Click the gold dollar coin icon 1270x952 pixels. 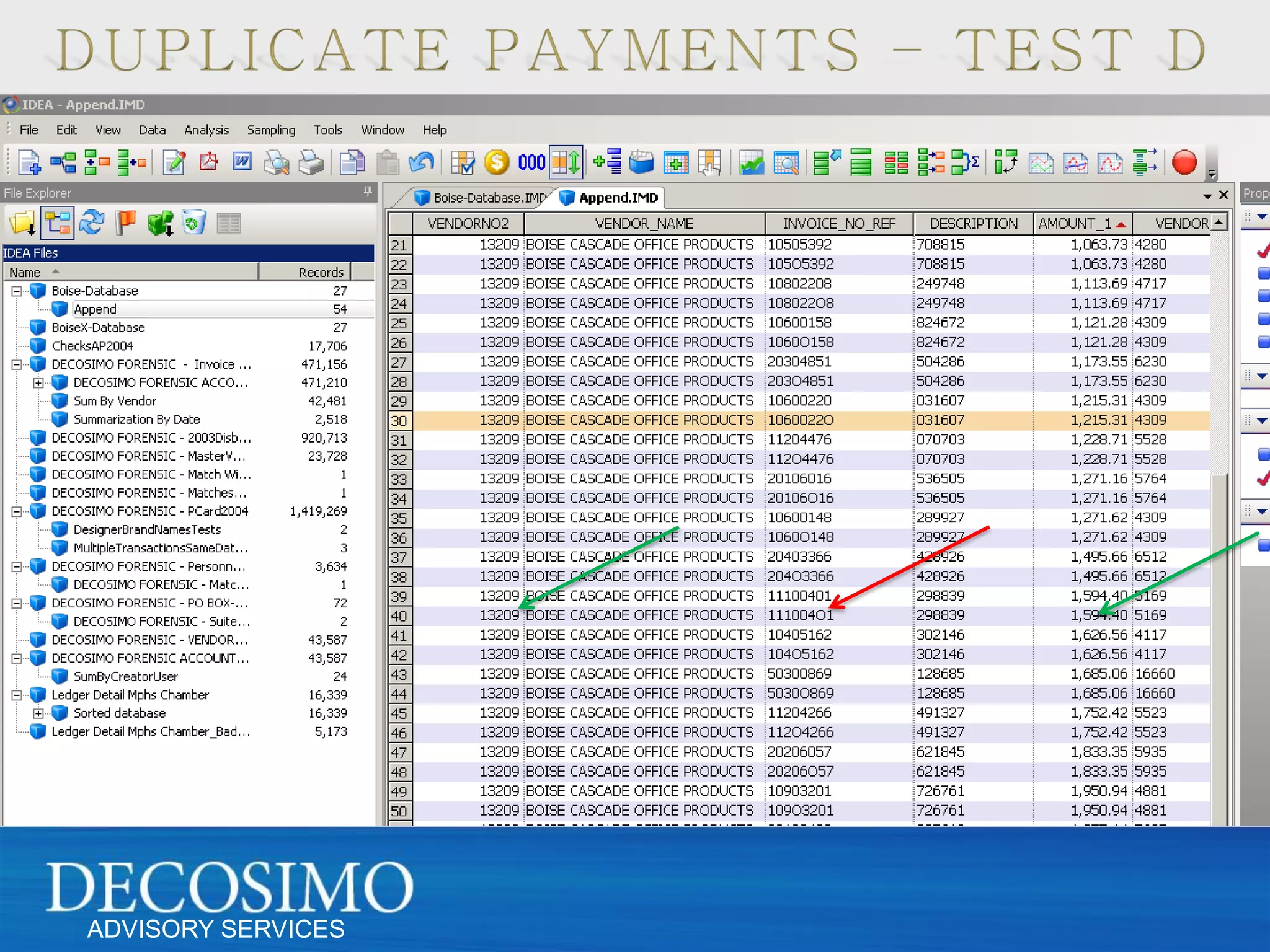pos(497,163)
